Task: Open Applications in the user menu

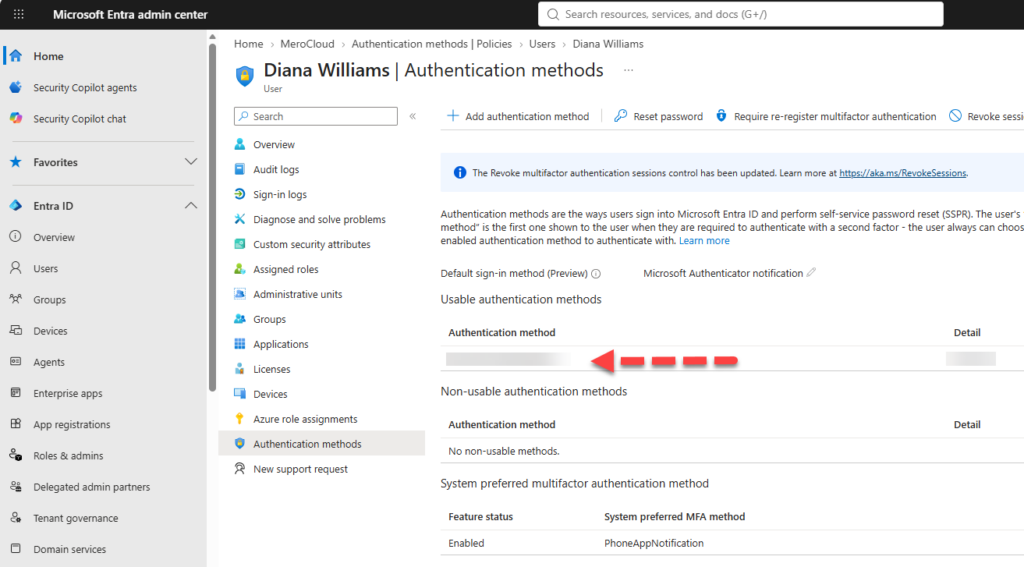Action: pos(281,344)
